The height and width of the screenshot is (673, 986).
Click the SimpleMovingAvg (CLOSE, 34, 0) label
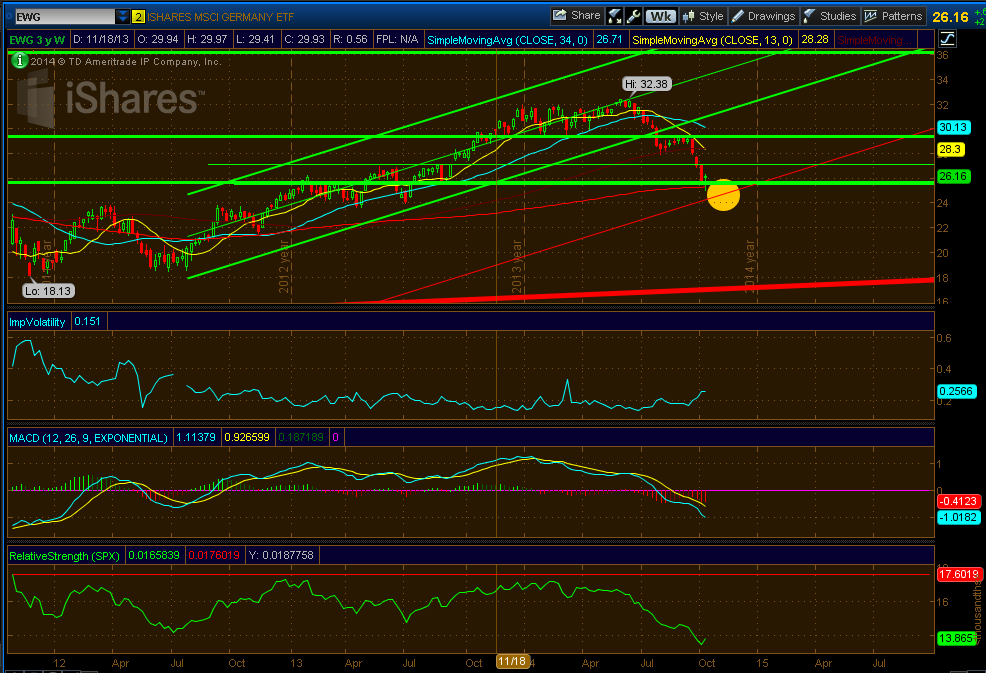click(x=507, y=40)
